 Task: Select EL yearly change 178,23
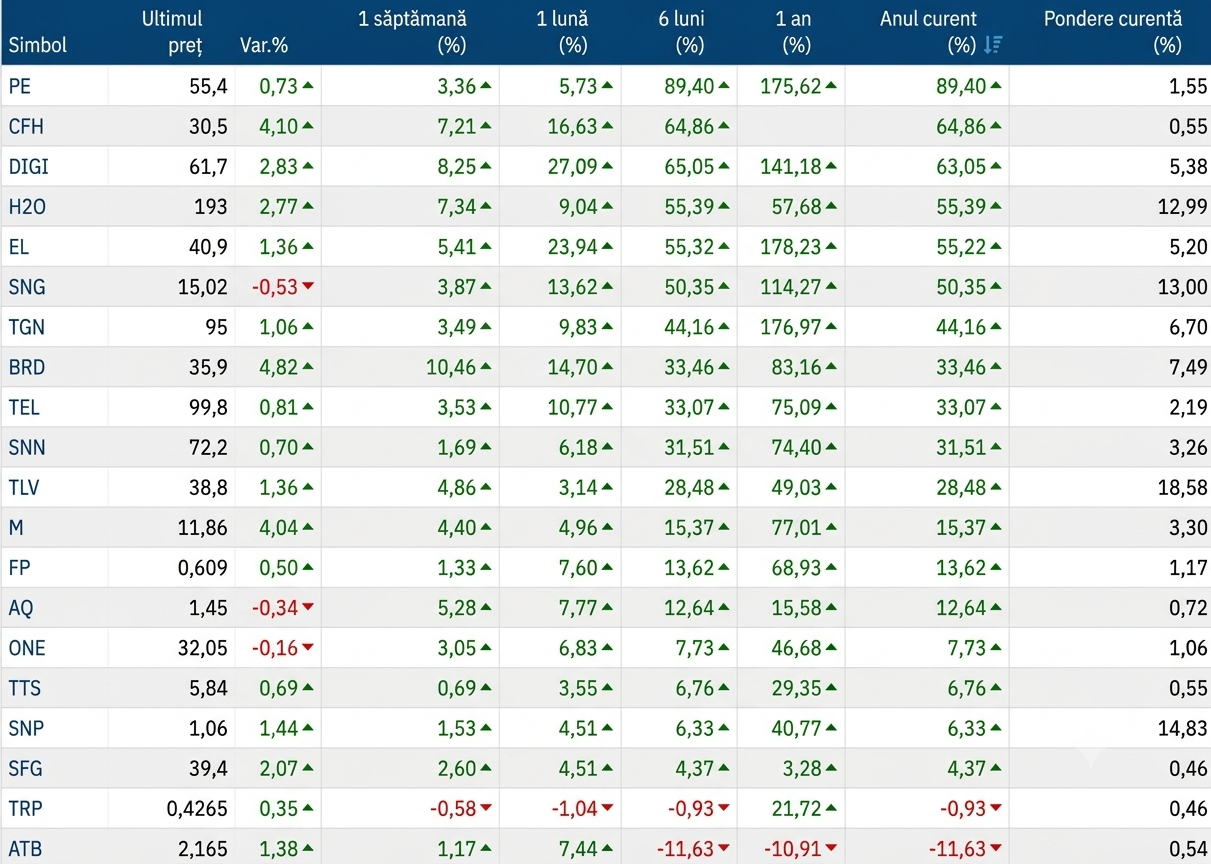790,247
